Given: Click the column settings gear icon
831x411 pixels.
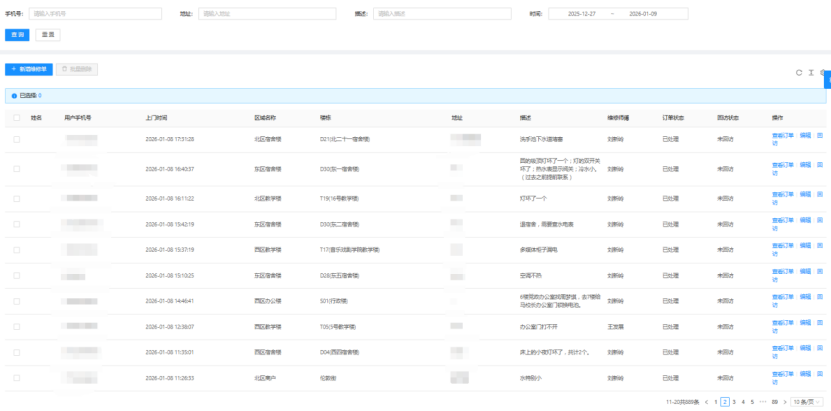Looking at the screenshot, I should coord(823,72).
